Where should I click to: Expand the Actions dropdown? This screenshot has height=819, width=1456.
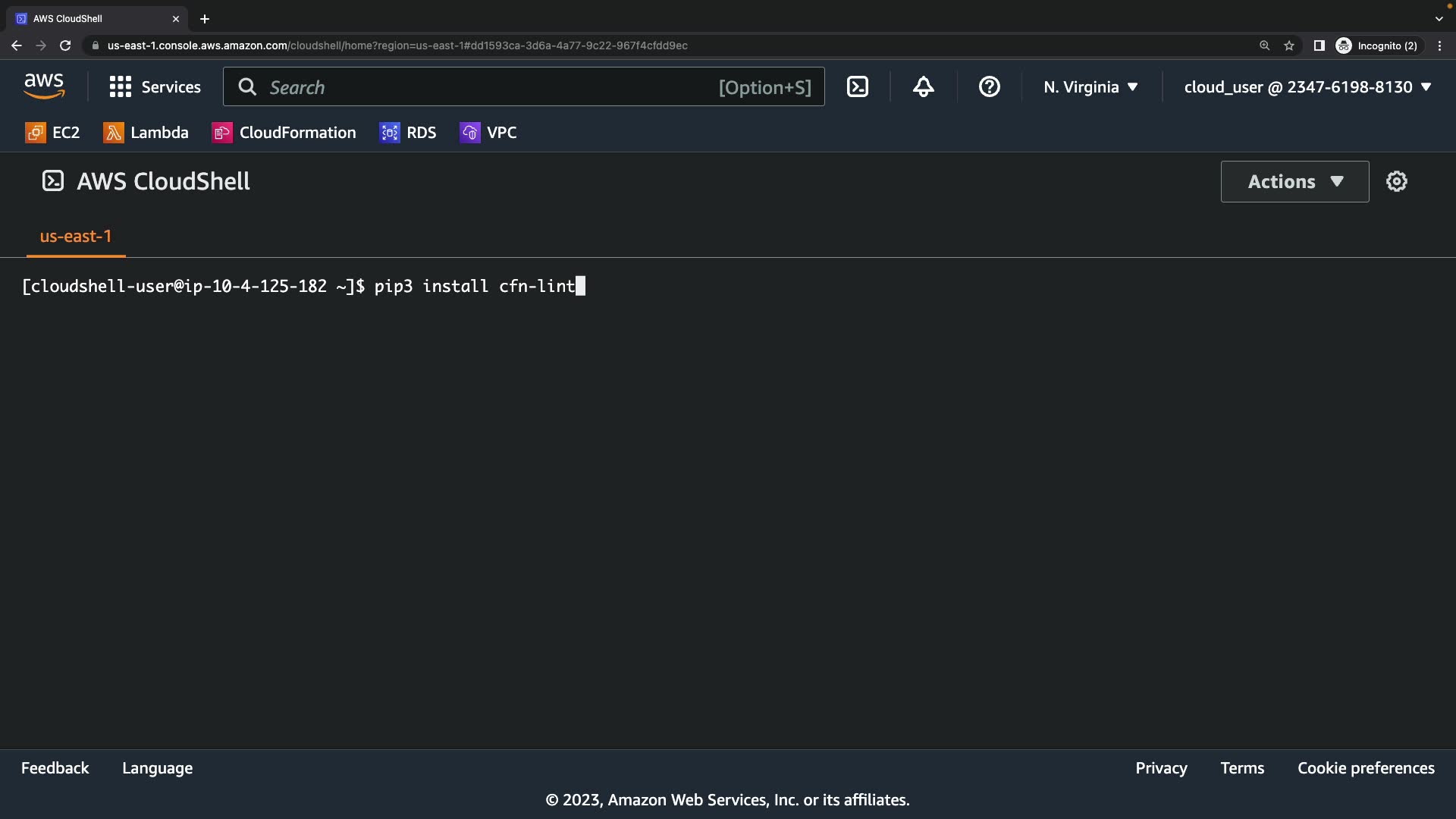1294,181
